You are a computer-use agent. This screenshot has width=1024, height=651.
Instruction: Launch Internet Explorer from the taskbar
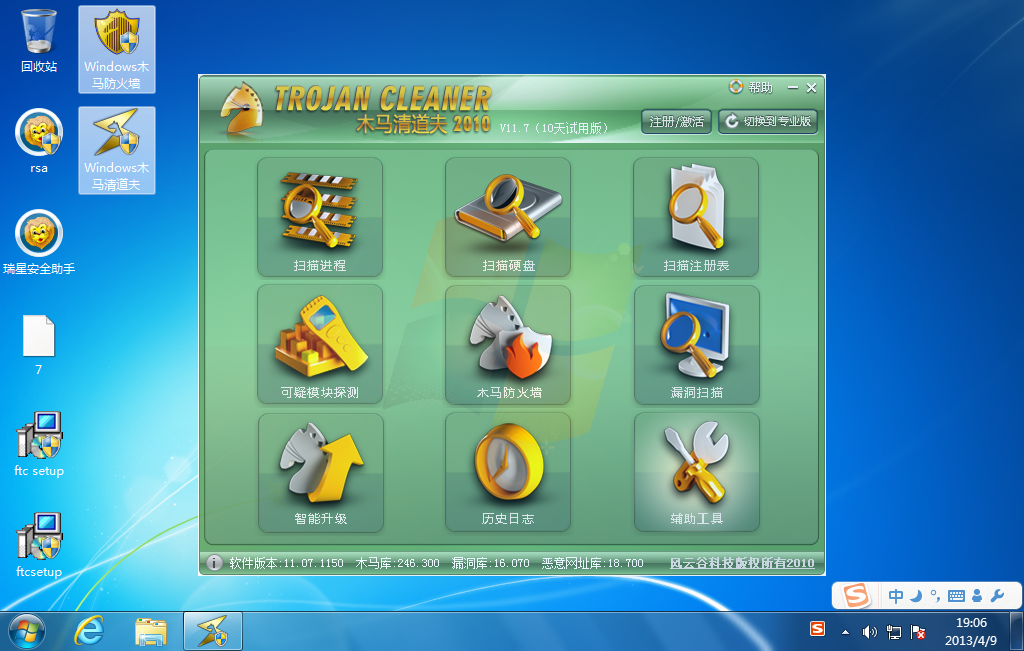pos(89,631)
